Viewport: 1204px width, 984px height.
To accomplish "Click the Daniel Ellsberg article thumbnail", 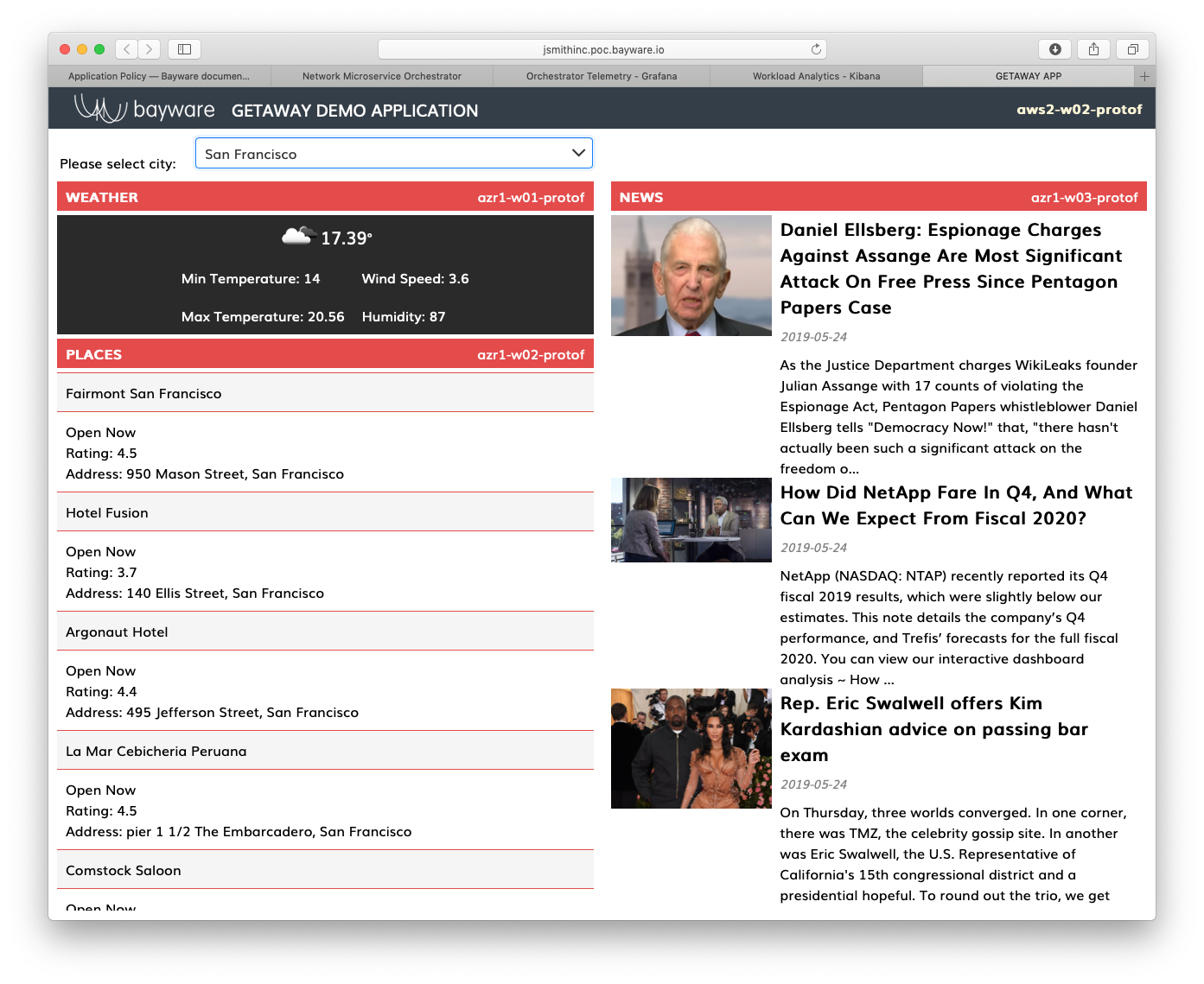I will pos(691,276).
